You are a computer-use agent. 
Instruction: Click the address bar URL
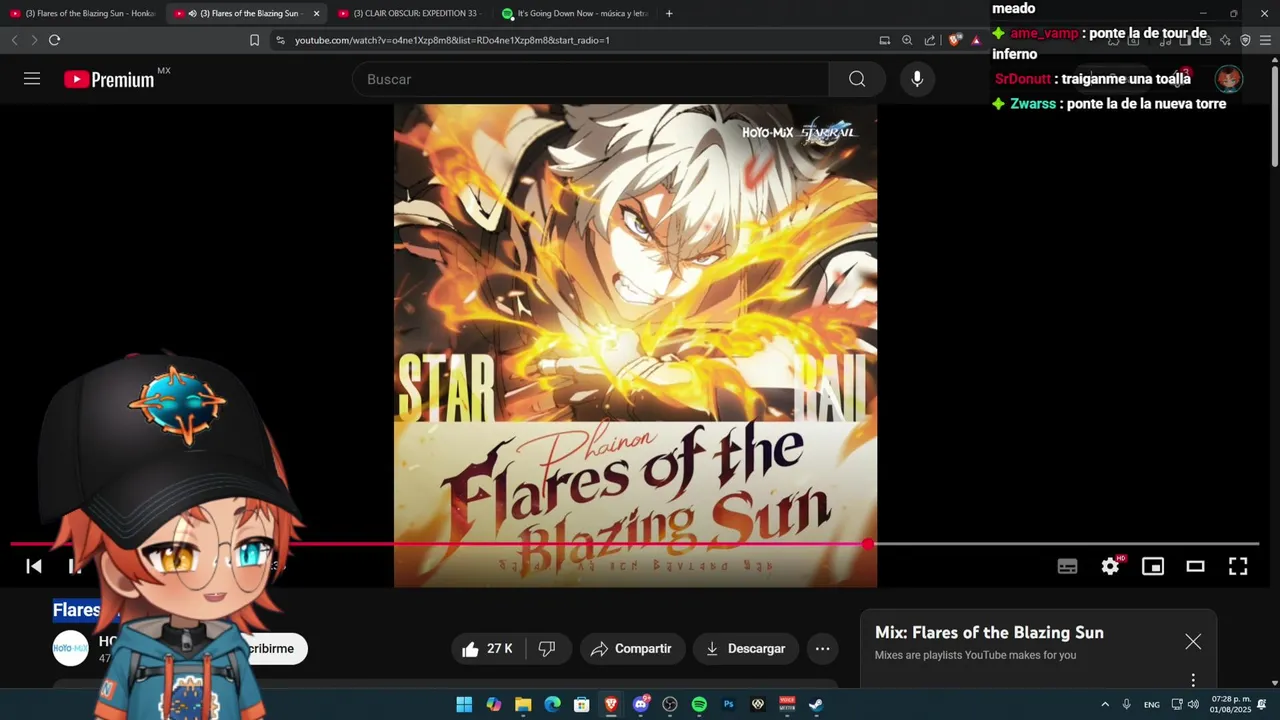point(452,40)
